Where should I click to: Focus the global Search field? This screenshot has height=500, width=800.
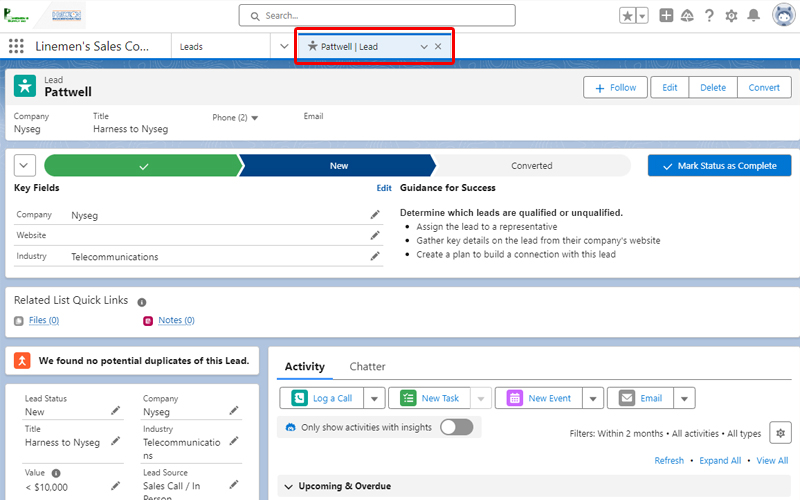click(x=377, y=15)
